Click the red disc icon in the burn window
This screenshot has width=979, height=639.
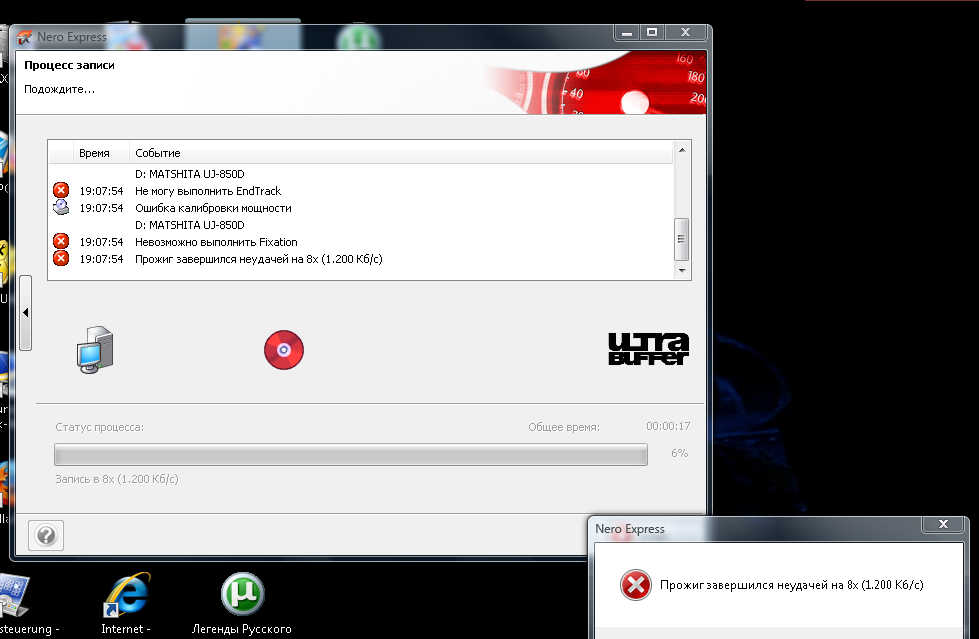(284, 350)
